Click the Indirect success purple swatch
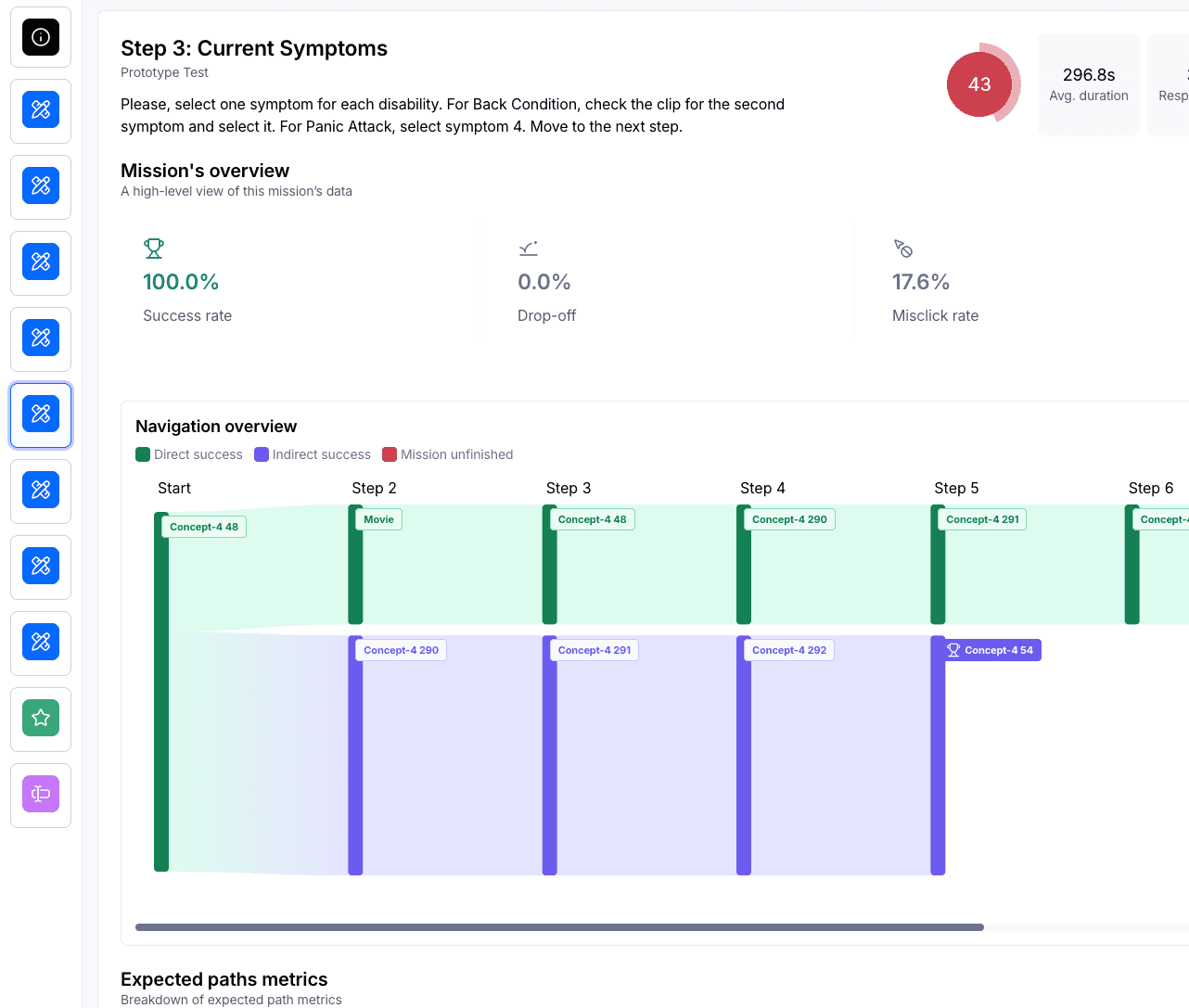The width and height of the screenshot is (1189, 1008). pos(262,454)
